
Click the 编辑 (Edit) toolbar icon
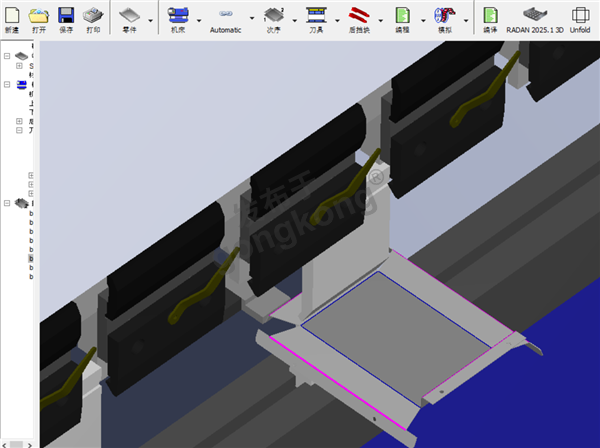[402, 17]
